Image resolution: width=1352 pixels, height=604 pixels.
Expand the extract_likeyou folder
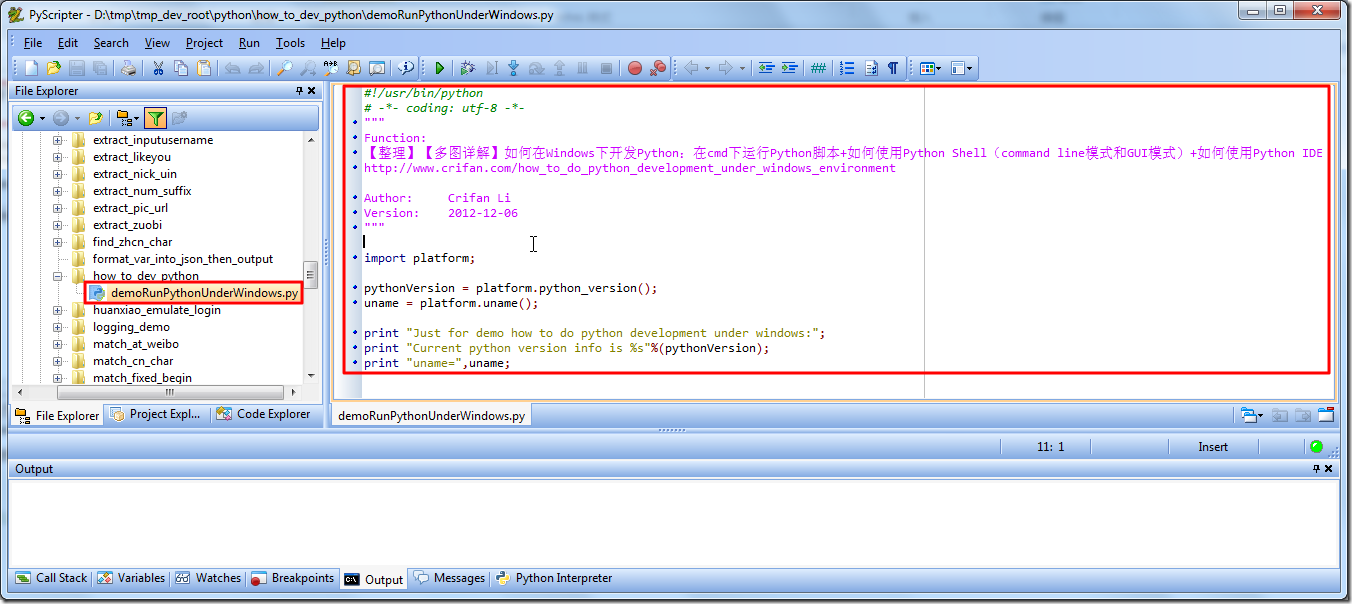[x=58, y=157]
